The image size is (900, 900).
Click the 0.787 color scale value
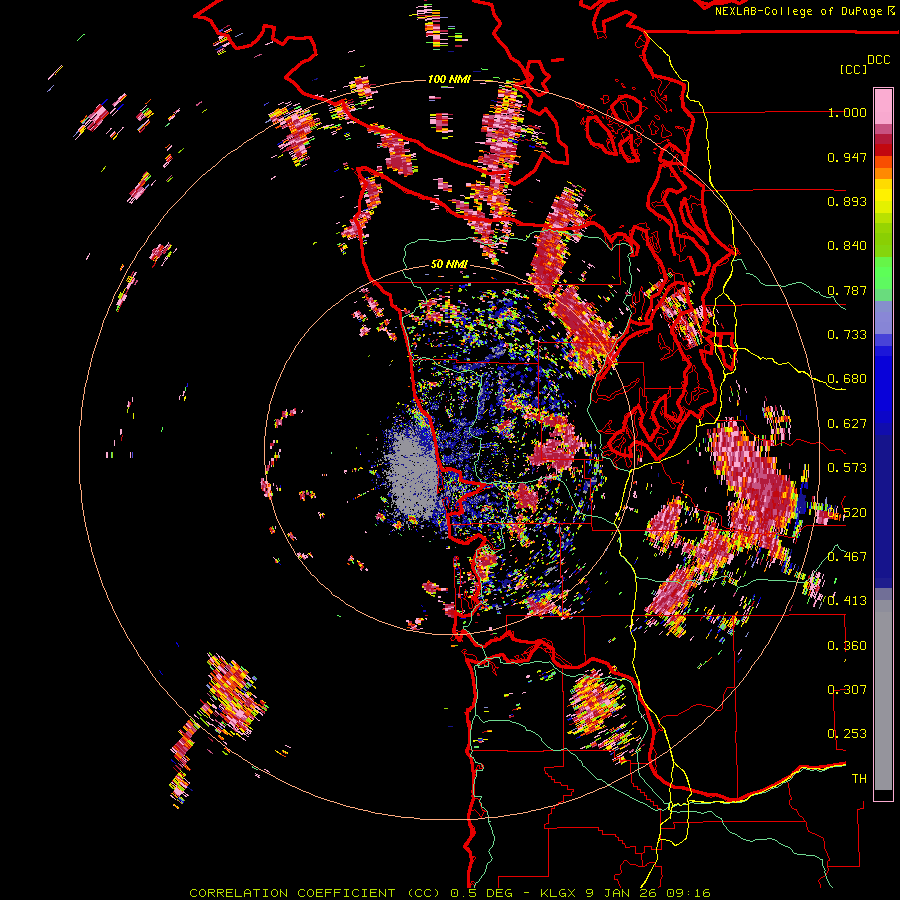coord(847,290)
